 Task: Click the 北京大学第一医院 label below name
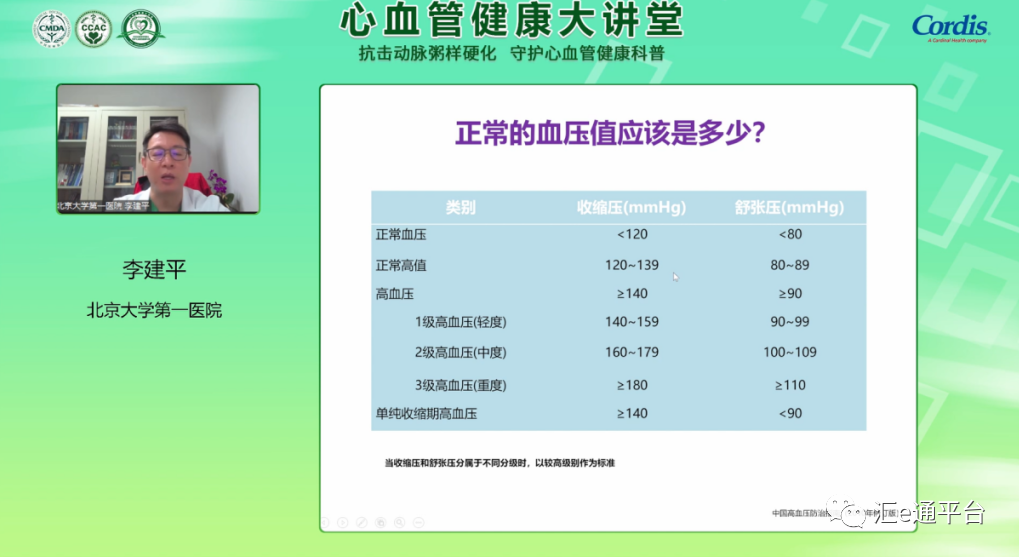click(155, 311)
